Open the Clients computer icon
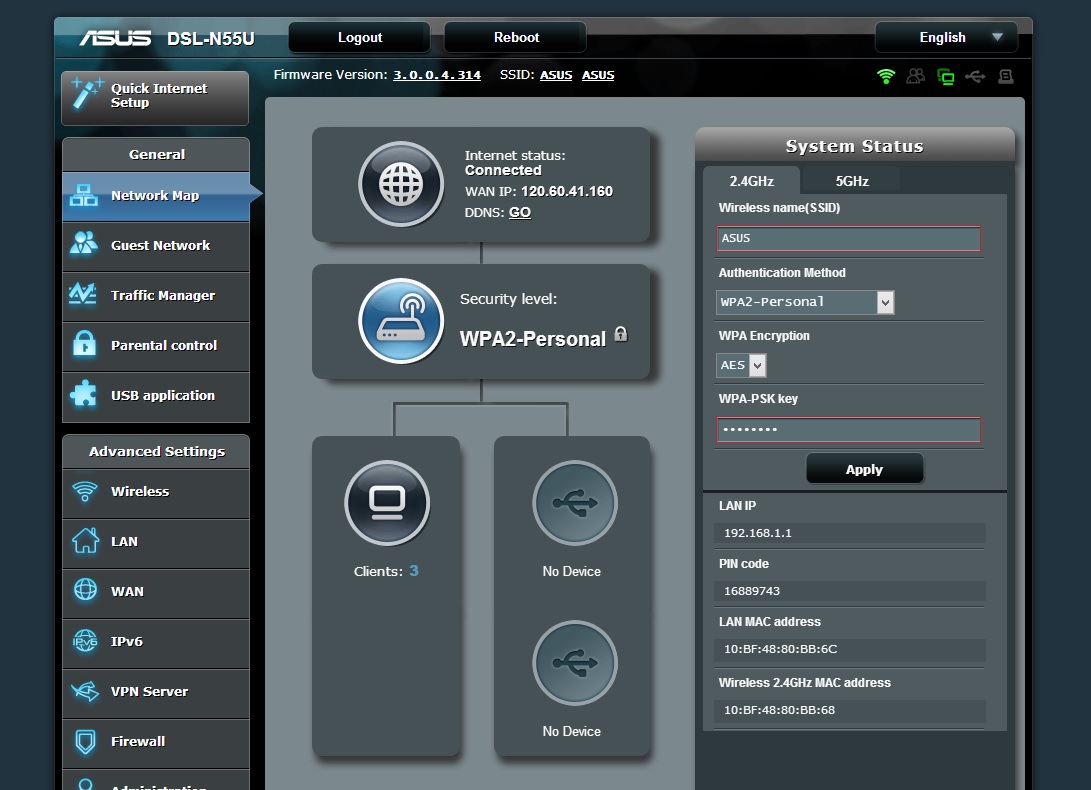The image size is (1091, 790). pos(387,503)
